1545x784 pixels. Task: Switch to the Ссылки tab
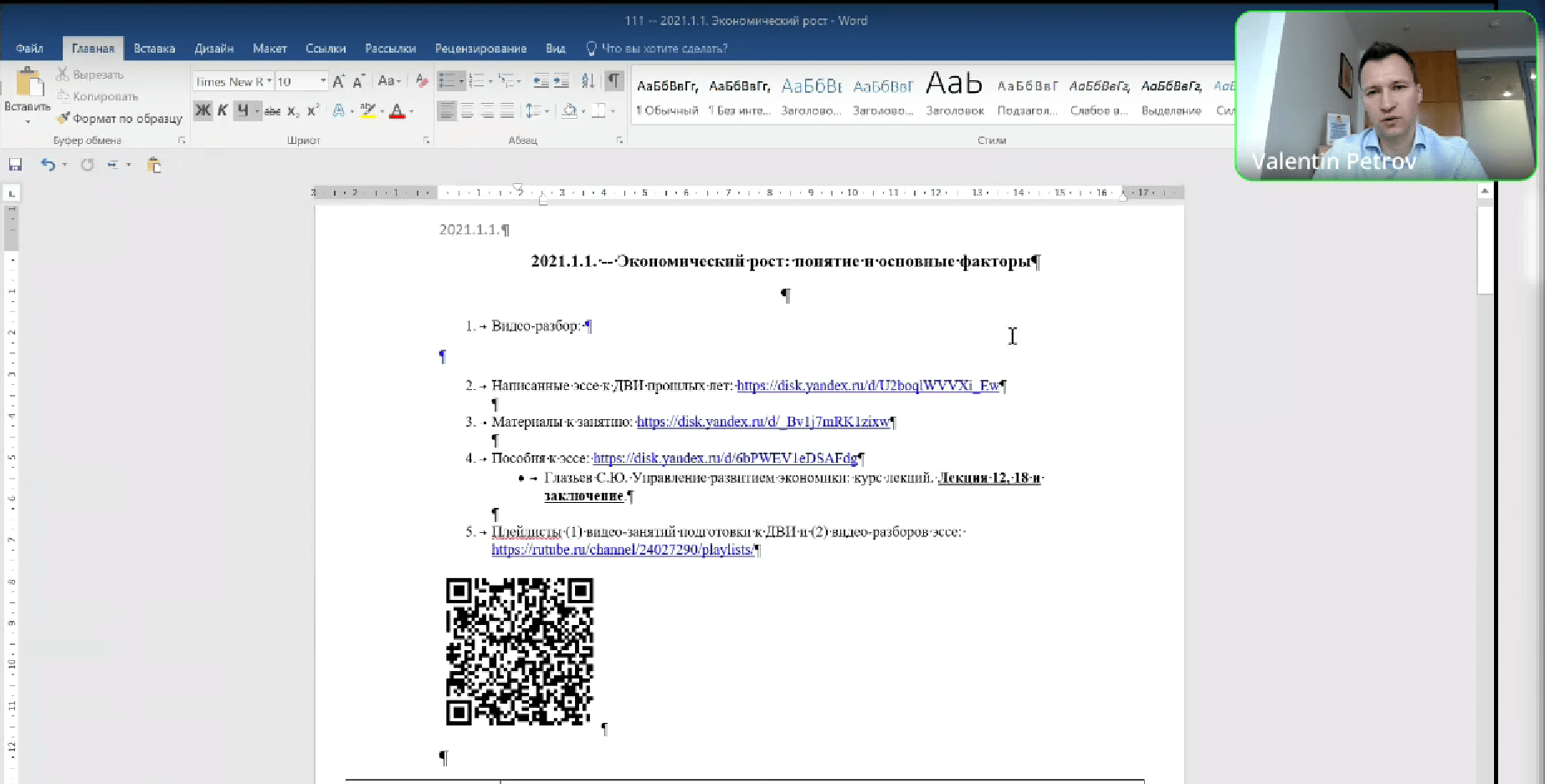[x=326, y=49]
